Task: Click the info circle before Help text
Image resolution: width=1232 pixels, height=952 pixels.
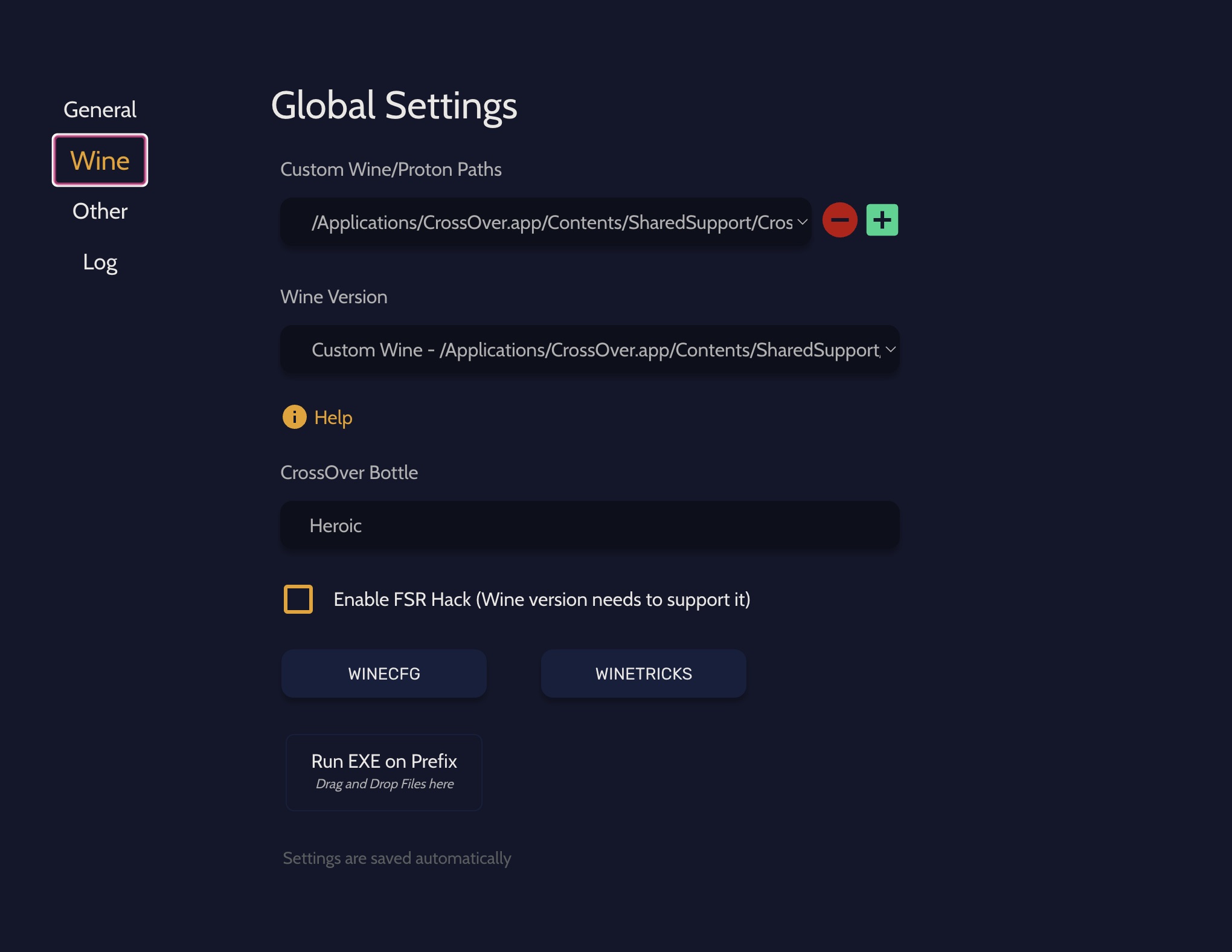Action: tap(294, 417)
